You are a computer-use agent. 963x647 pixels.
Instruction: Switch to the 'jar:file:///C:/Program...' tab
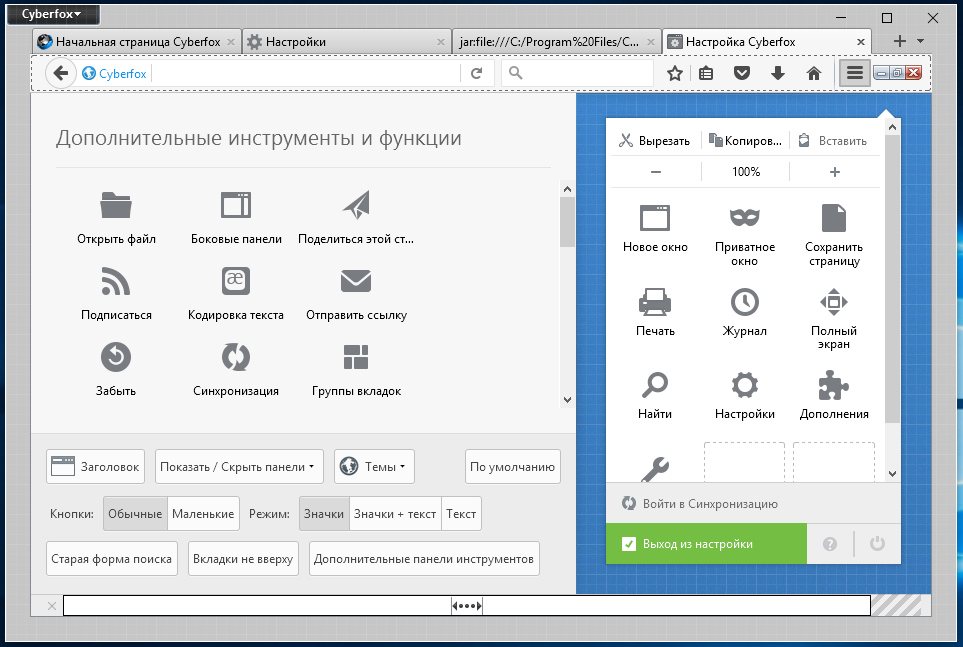[x=556, y=42]
